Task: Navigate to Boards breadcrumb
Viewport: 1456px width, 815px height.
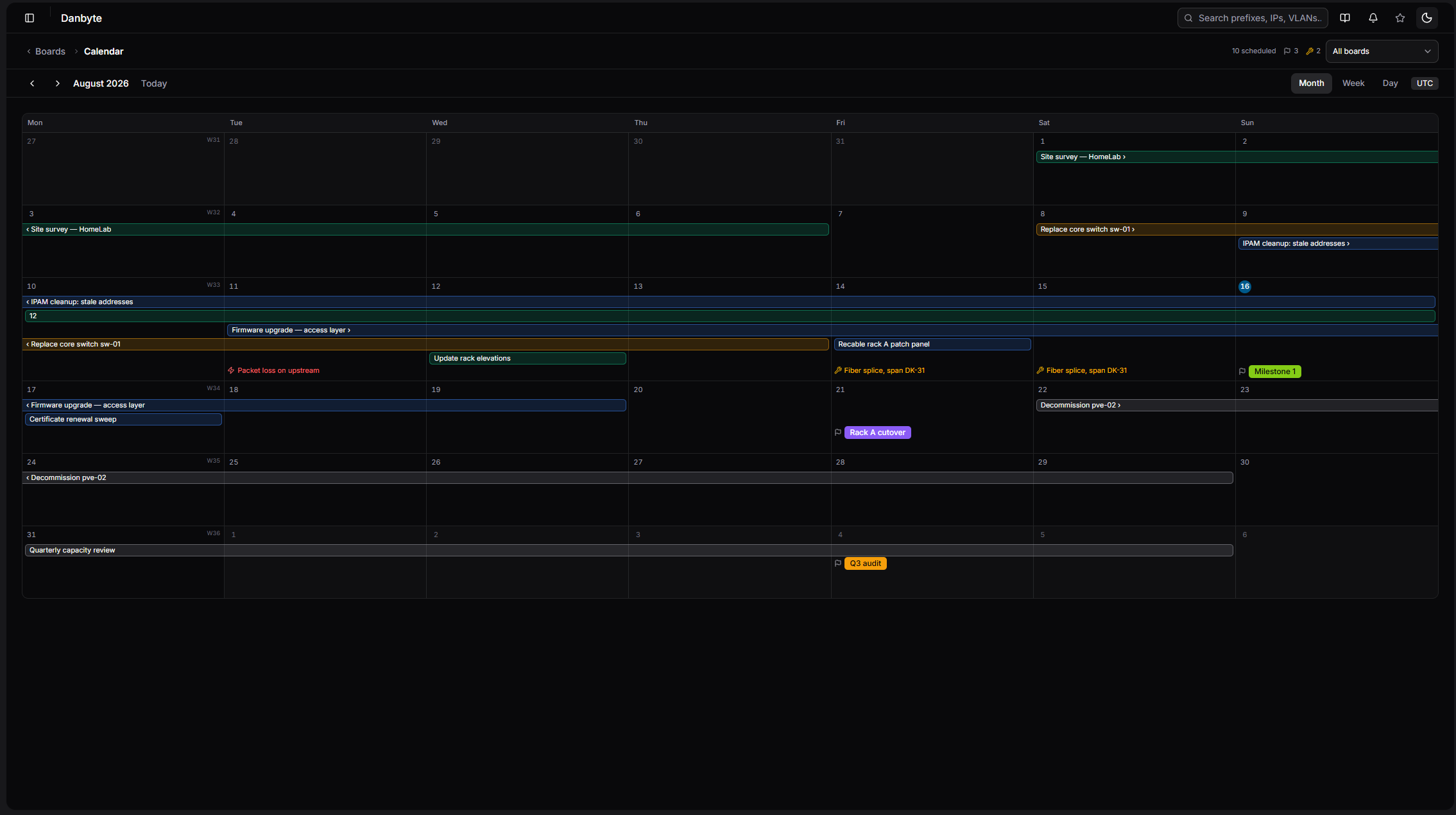Action: (x=50, y=51)
